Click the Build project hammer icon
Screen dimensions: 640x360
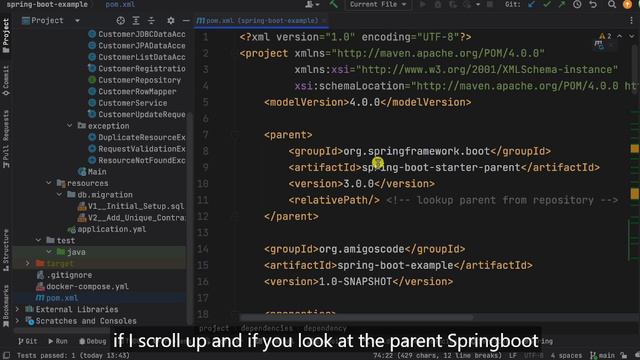[x=334, y=4]
